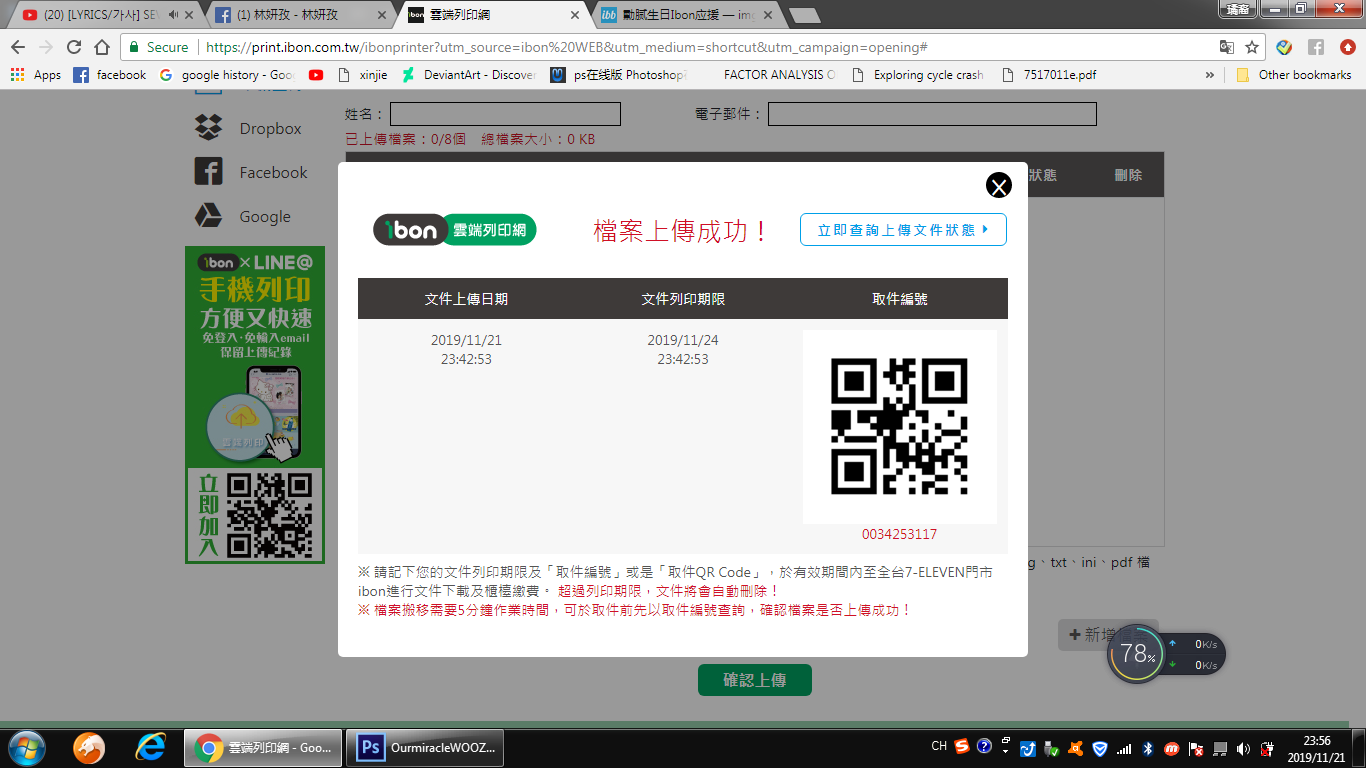Close the 勳膩生日Ibon应援 tab
This screenshot has width=1366, height=768.
pos(766,15)
